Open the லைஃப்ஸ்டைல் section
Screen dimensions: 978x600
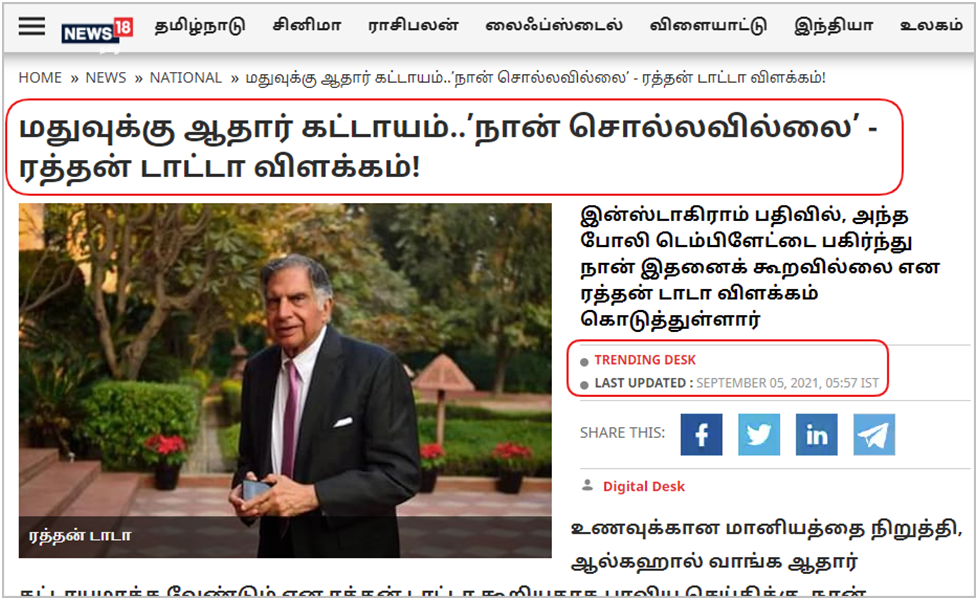click(554, 26)
